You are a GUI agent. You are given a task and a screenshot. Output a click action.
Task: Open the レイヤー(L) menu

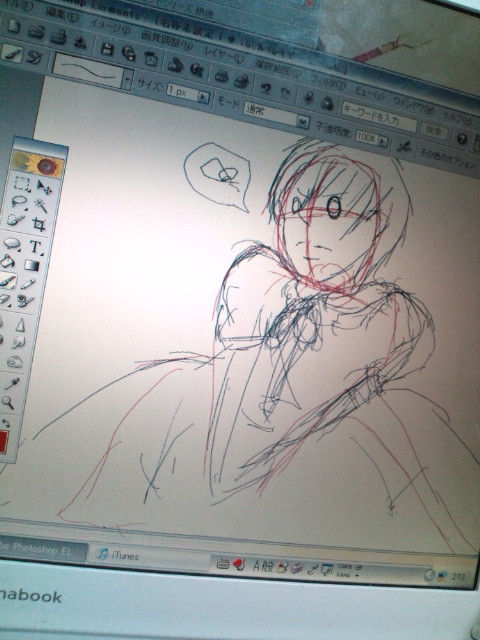(x=224, y=56)
